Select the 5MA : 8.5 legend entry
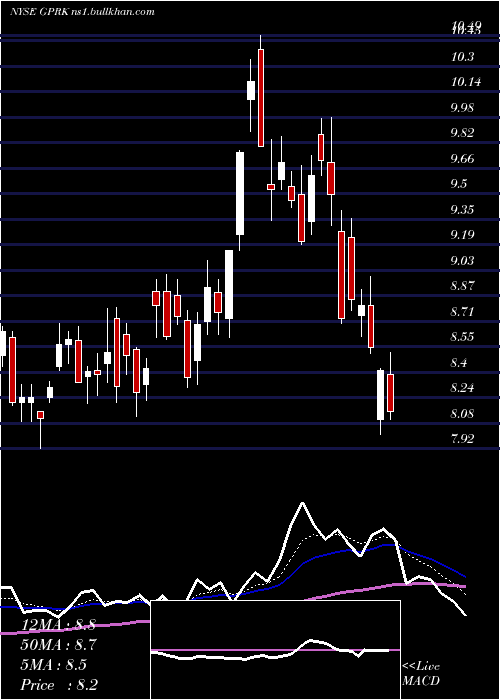The image size is (500, 700). click(54, 665)
